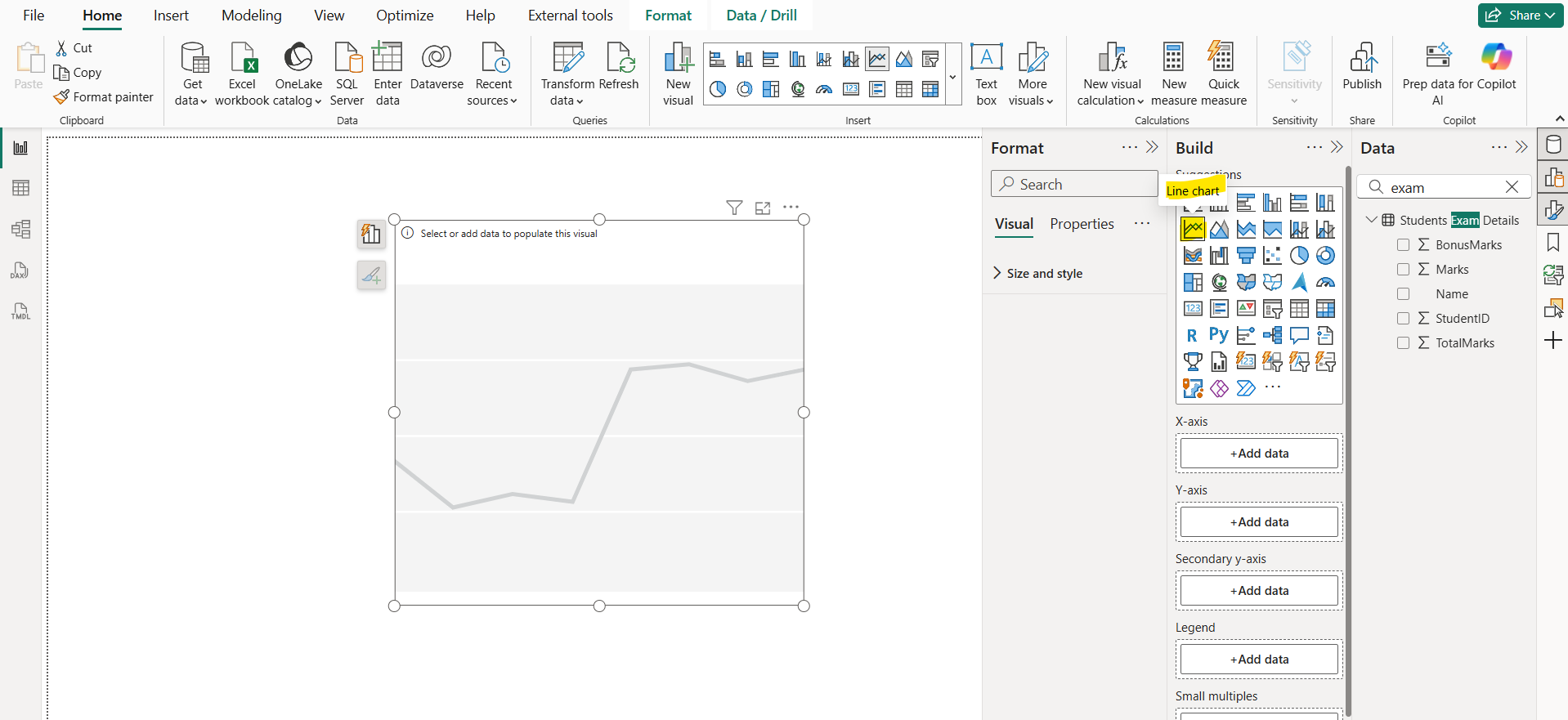Image resolution: width=1568 pixels, height=720 pixels.
Task: Click the Format pane search field
Action: 1073,185
